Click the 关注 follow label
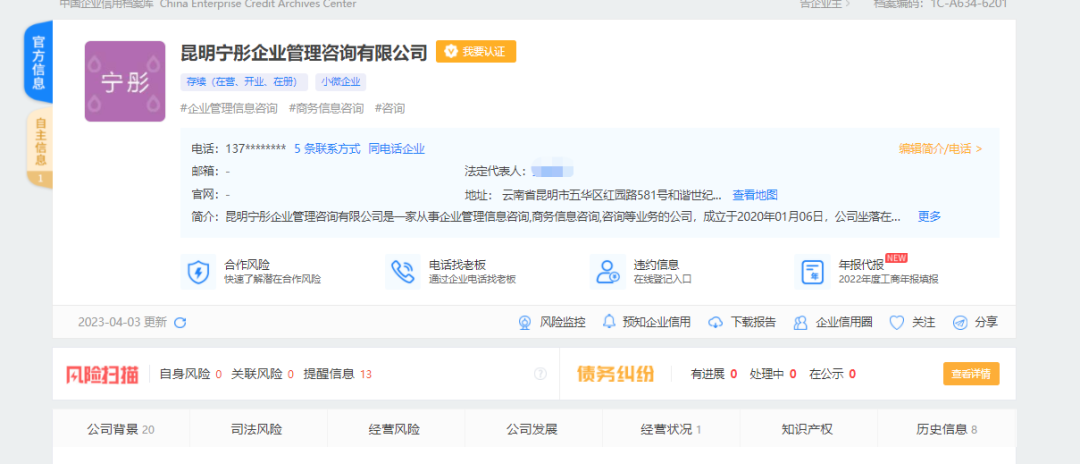 coord(924,322)
